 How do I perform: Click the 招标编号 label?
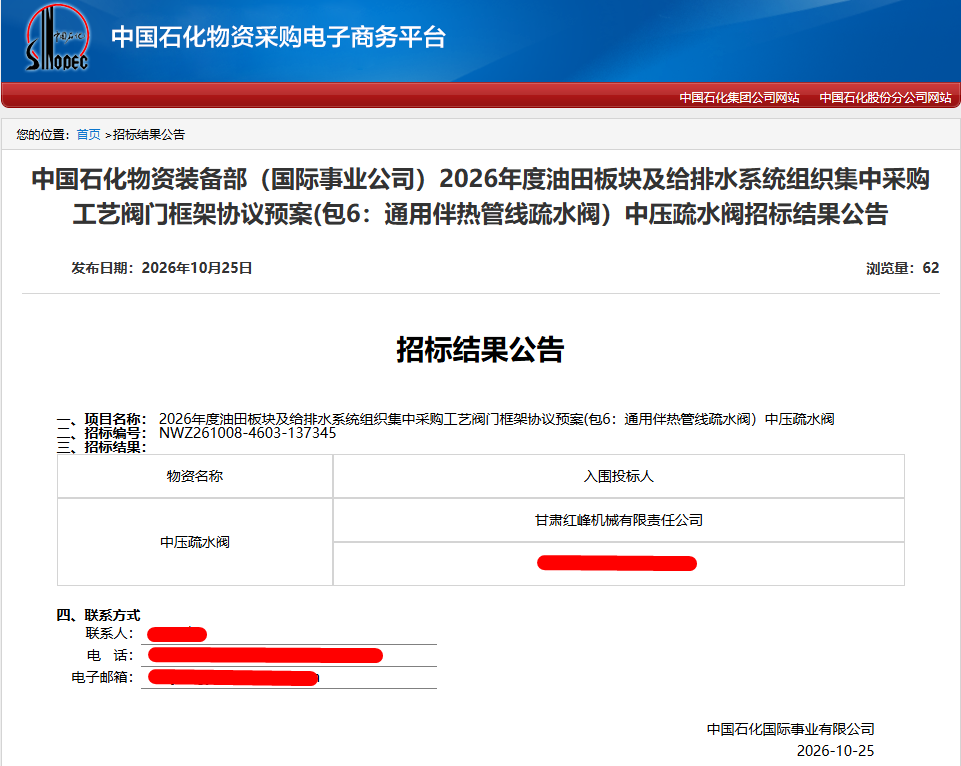[115, 433]
